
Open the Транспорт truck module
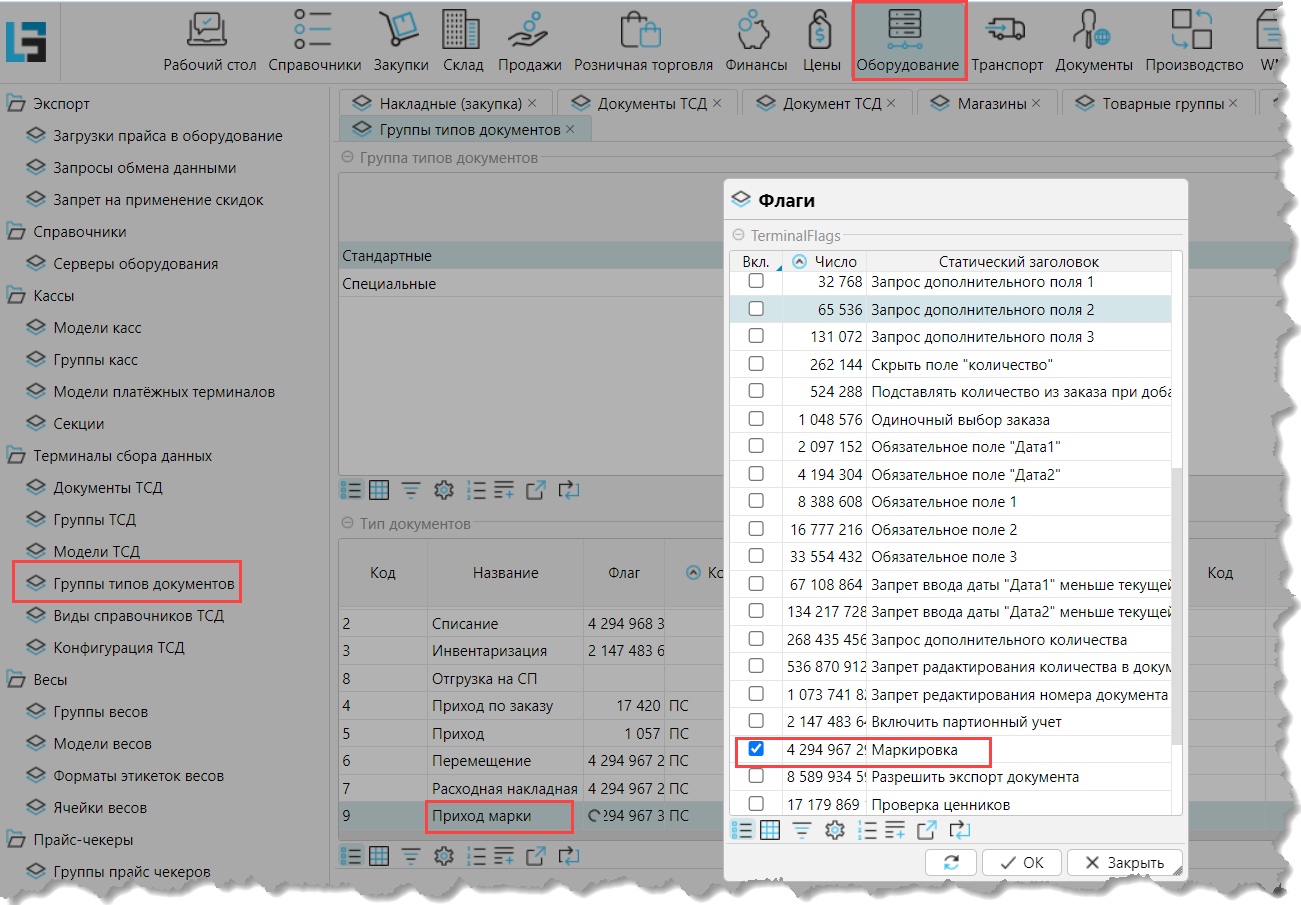(x=1006, y=40)
